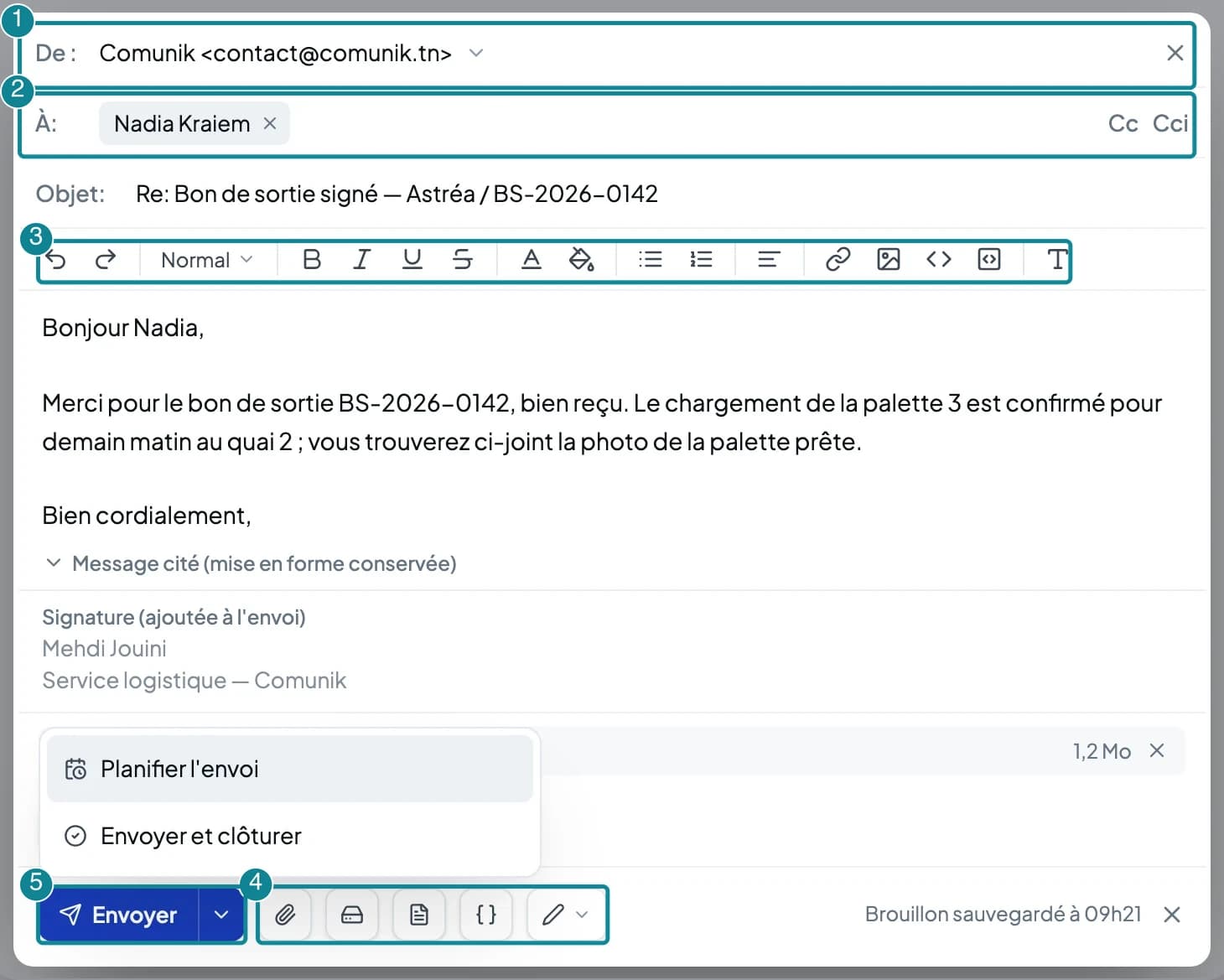Open the text alignment options
The width and height of the screenshot is (1224, 980).
click(x=769, y=260)
